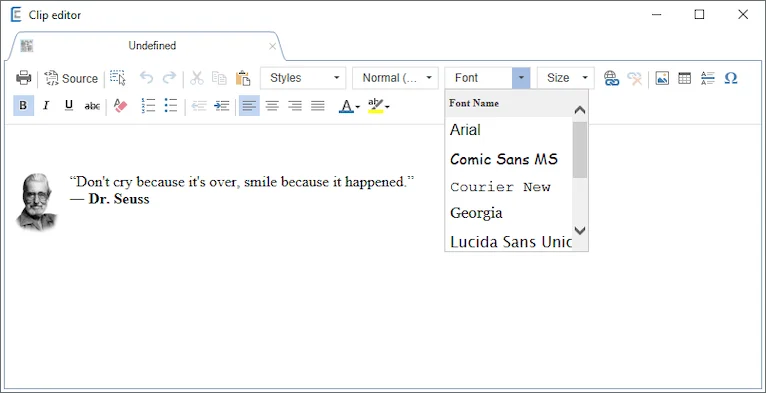Click the Select All icon
The image size is (766, 393).
[117, 78]
